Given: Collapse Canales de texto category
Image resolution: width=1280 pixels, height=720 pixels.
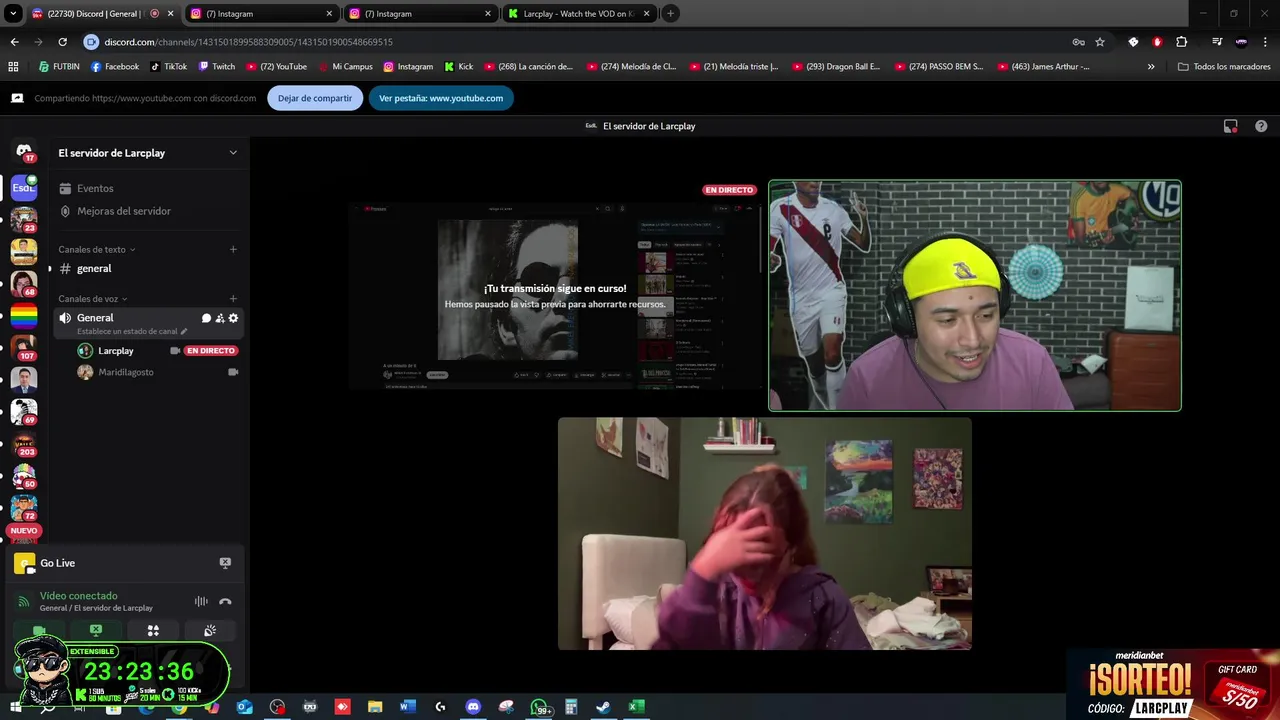Looking at the screenshot, I should pyautogui.click(x=97, y=249).
